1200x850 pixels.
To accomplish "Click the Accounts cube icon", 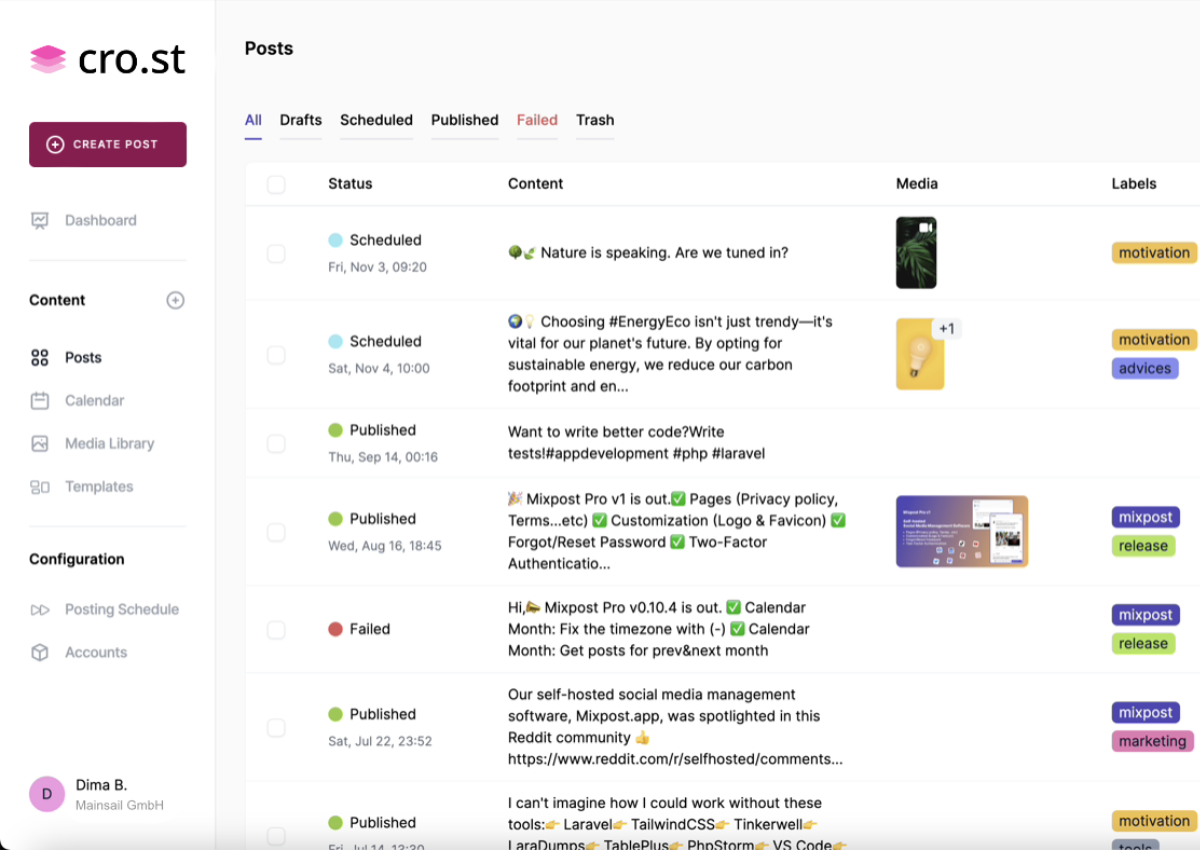I will click(x=40, y=652).
